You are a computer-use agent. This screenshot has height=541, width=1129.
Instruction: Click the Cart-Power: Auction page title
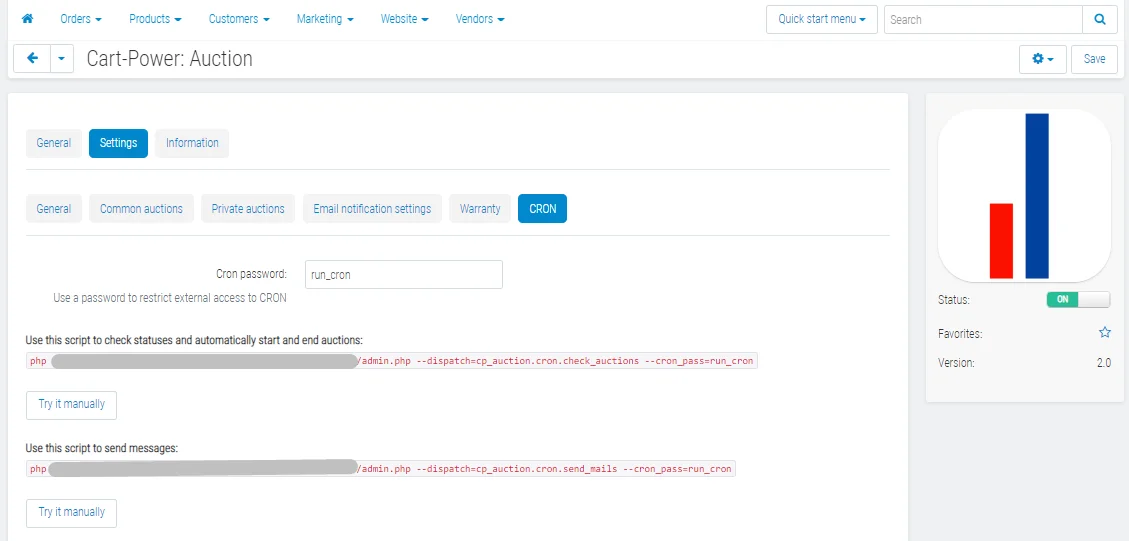pos(169,59)
